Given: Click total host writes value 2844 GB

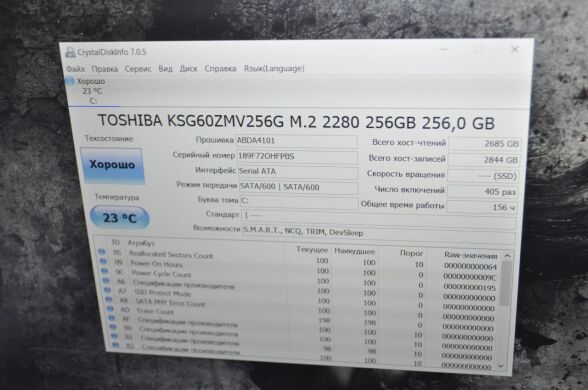Looking at the screenshot, I should tap(483, 160).
